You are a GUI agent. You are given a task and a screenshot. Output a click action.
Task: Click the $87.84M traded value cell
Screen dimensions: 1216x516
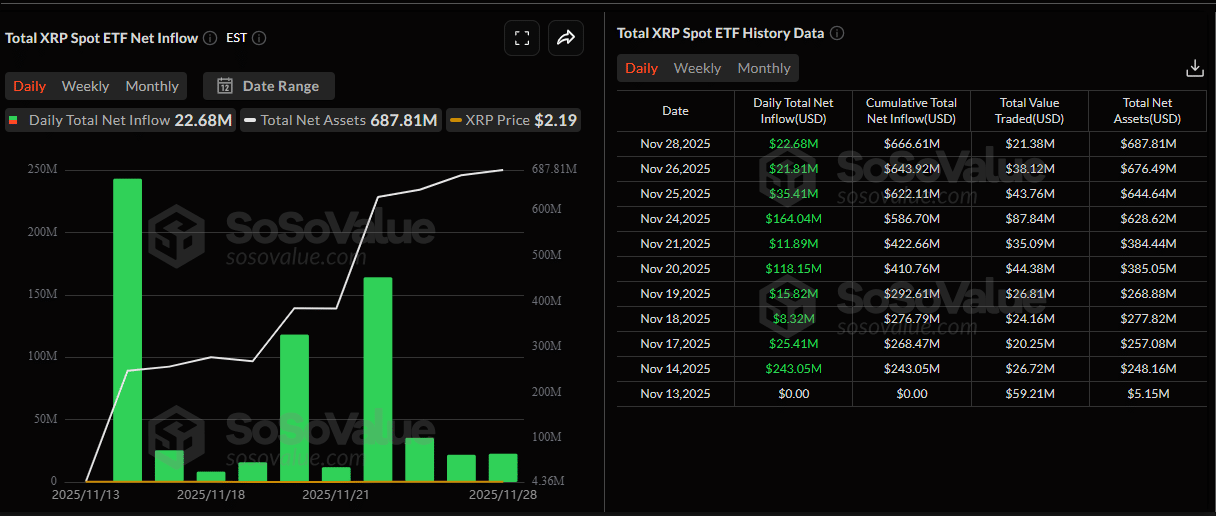(1030, 219)
